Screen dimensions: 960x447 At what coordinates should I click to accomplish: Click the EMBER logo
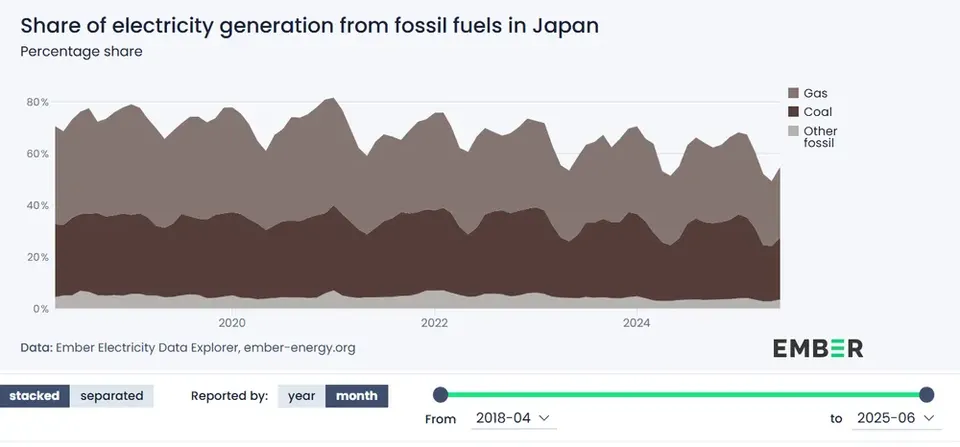pos(817,348)
